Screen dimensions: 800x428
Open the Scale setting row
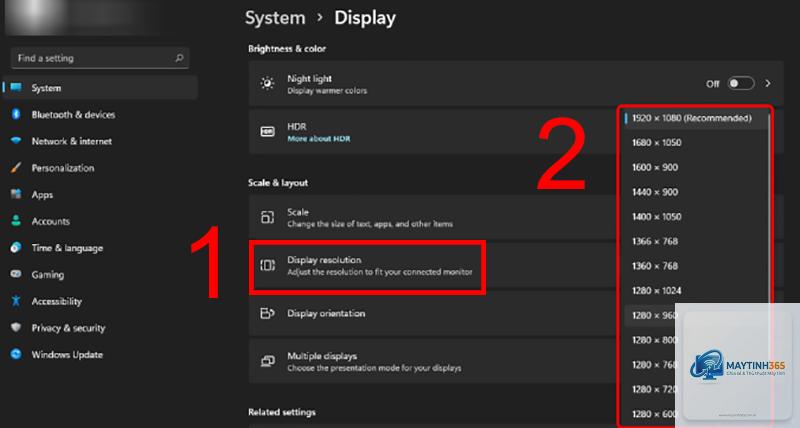click(x=433, y=218)
